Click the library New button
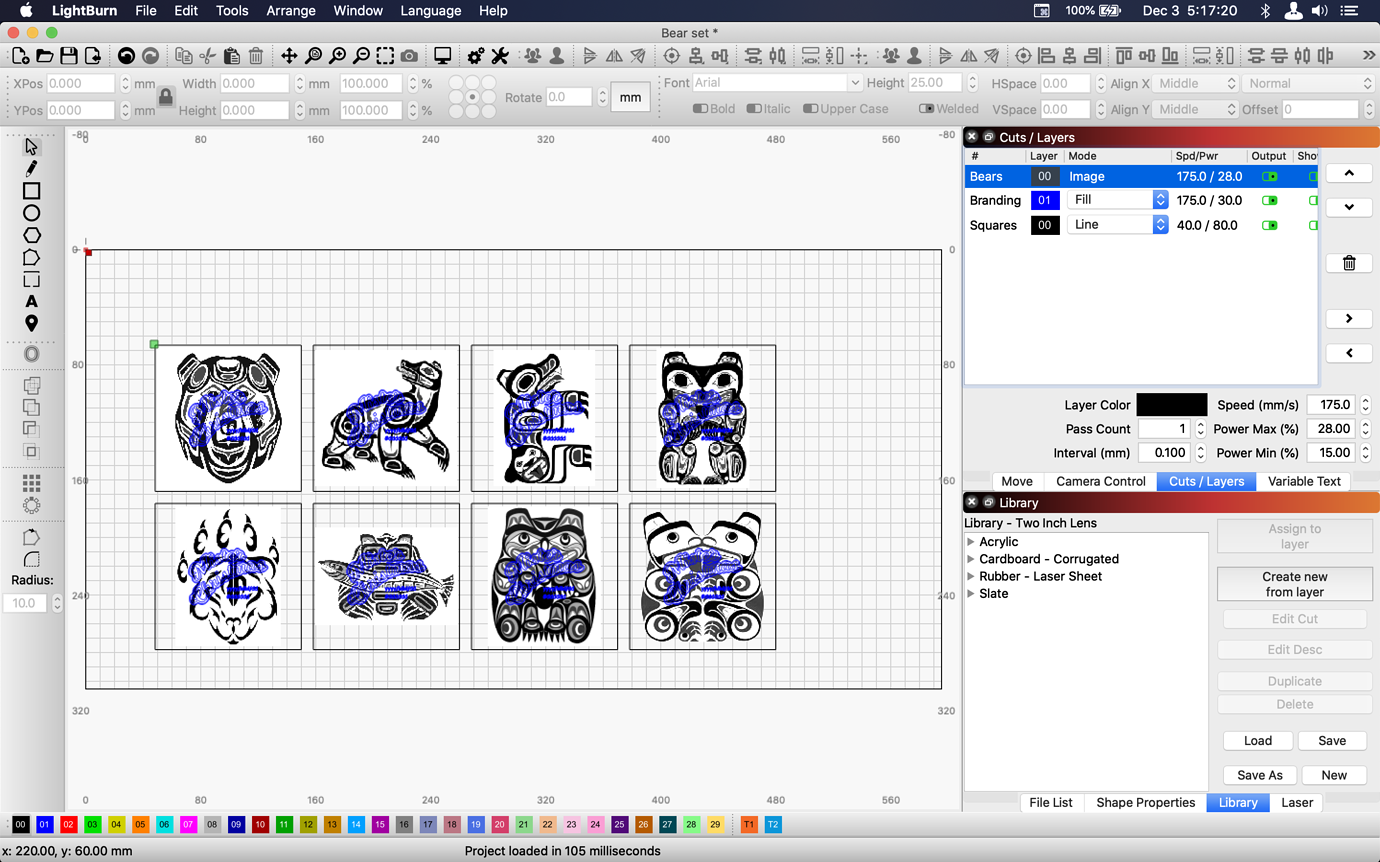Viewport: 1380px width, 862px height. click(x=1334, y=775)
